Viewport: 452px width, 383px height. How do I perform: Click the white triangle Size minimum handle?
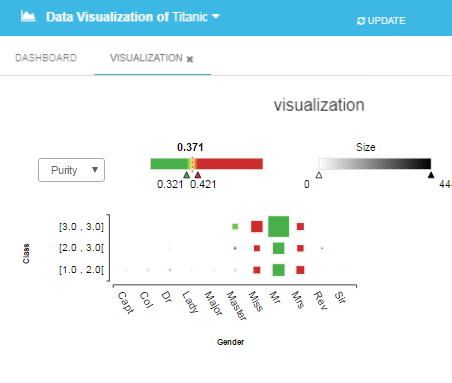click(319, 175)
